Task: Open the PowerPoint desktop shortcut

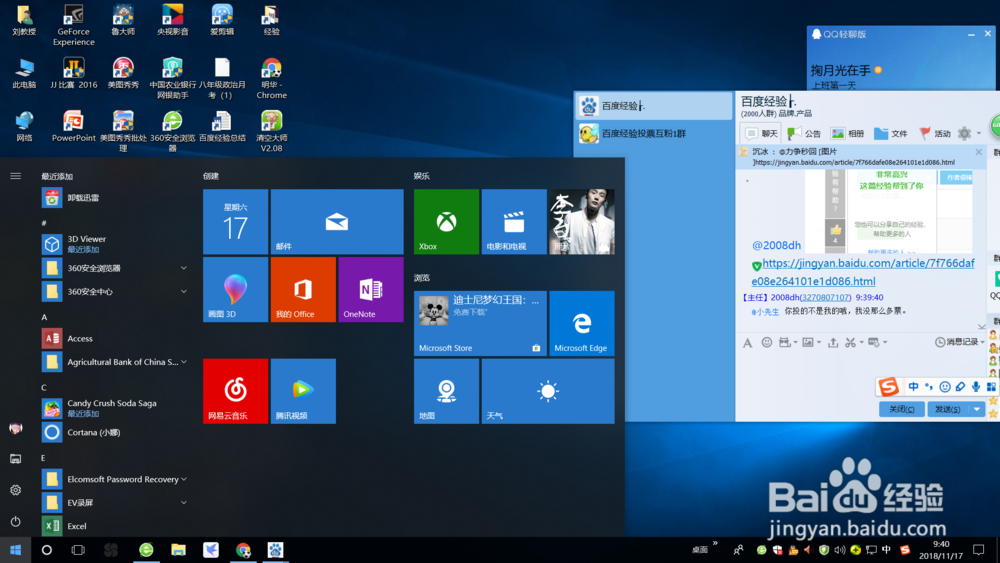Action: coord(73,126)
